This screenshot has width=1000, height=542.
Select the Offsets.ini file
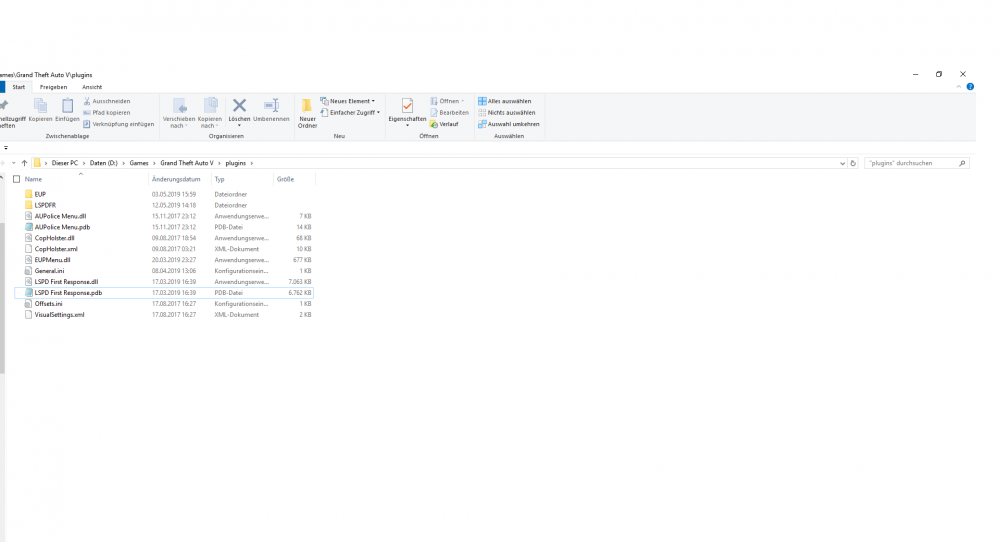48,304
